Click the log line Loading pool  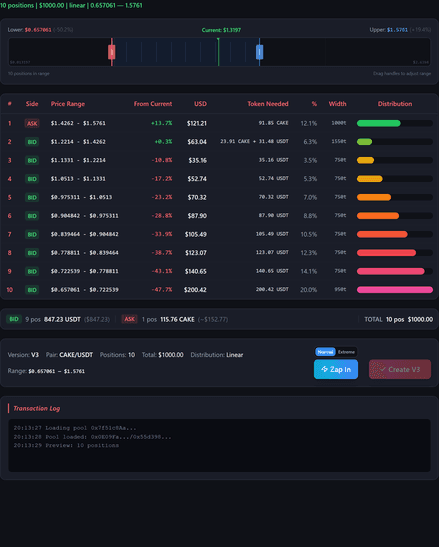point(75,428)
